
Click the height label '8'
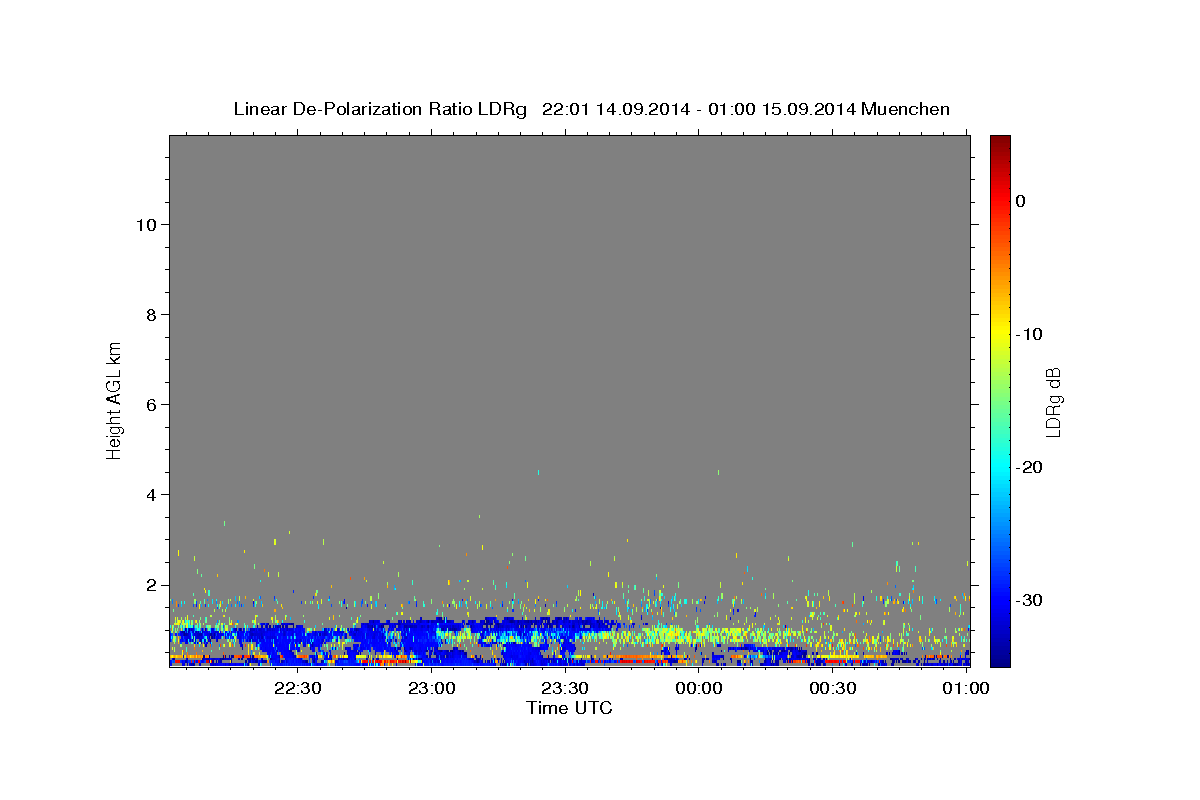click(149, 315)
